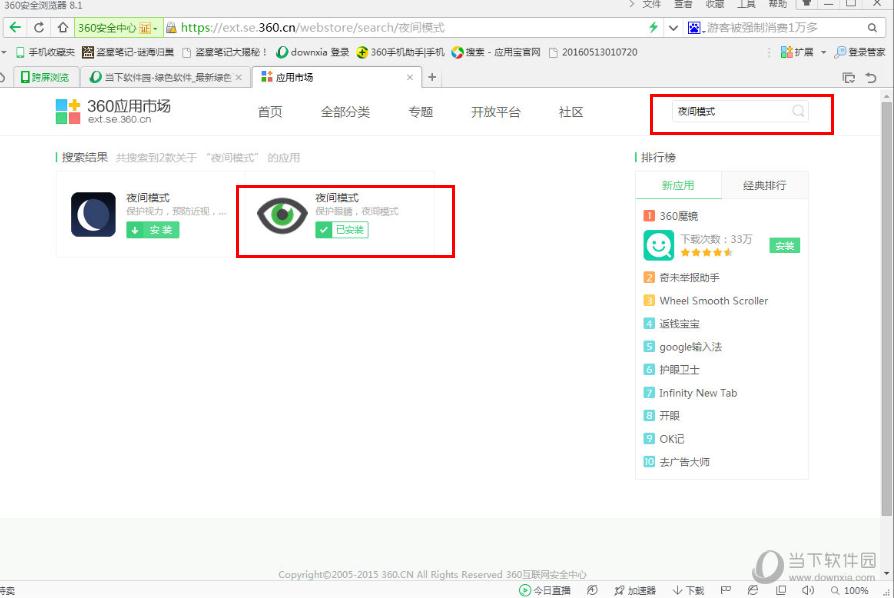This screenshot has height=598, width=894.
Task: Click the 360魔镜 smiley app icon
Action: point(658,243)
